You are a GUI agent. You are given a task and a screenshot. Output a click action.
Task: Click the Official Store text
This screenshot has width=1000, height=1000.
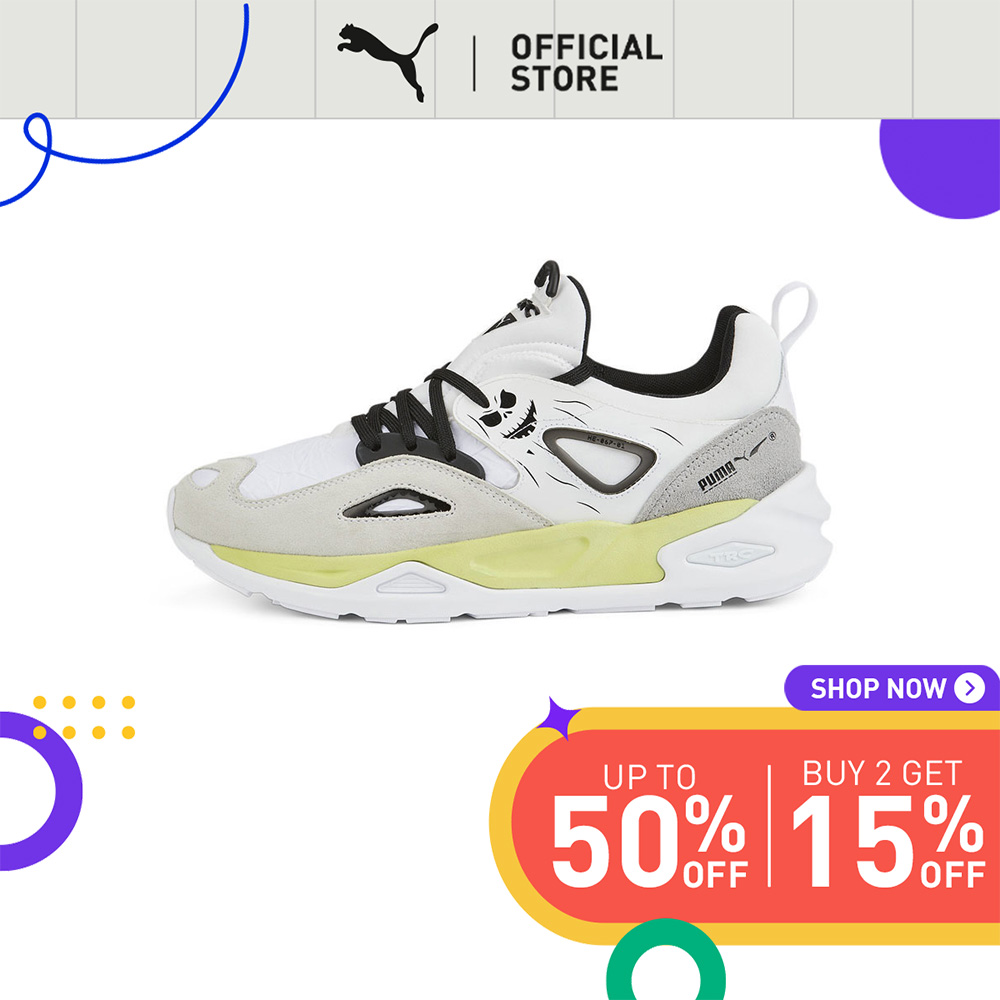point(586,62)
